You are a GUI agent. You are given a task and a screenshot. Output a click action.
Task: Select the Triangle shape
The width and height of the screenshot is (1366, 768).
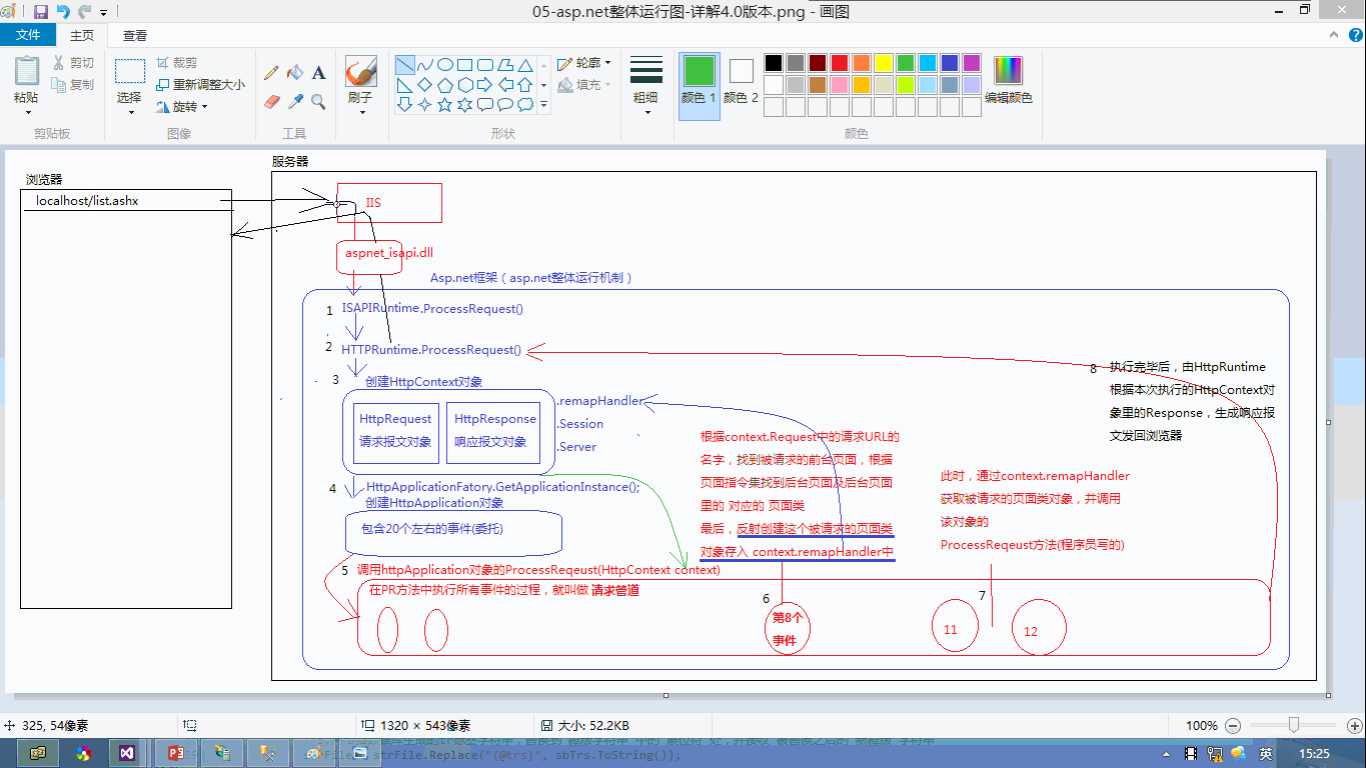tap(525, 65)
